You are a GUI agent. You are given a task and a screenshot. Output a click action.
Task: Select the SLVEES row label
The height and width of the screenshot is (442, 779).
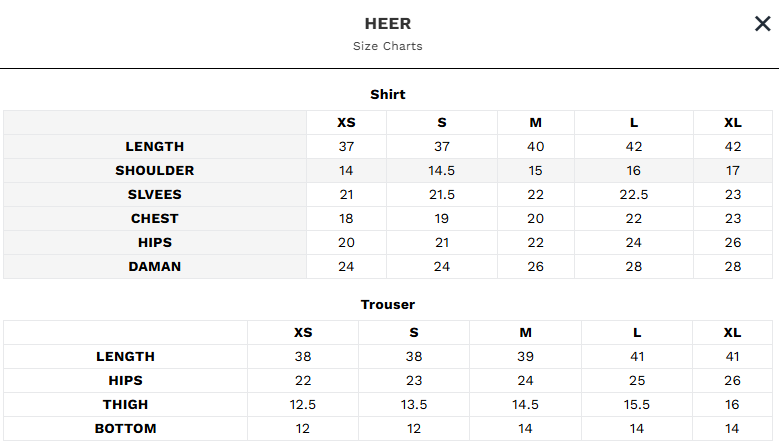click(155, 195)
